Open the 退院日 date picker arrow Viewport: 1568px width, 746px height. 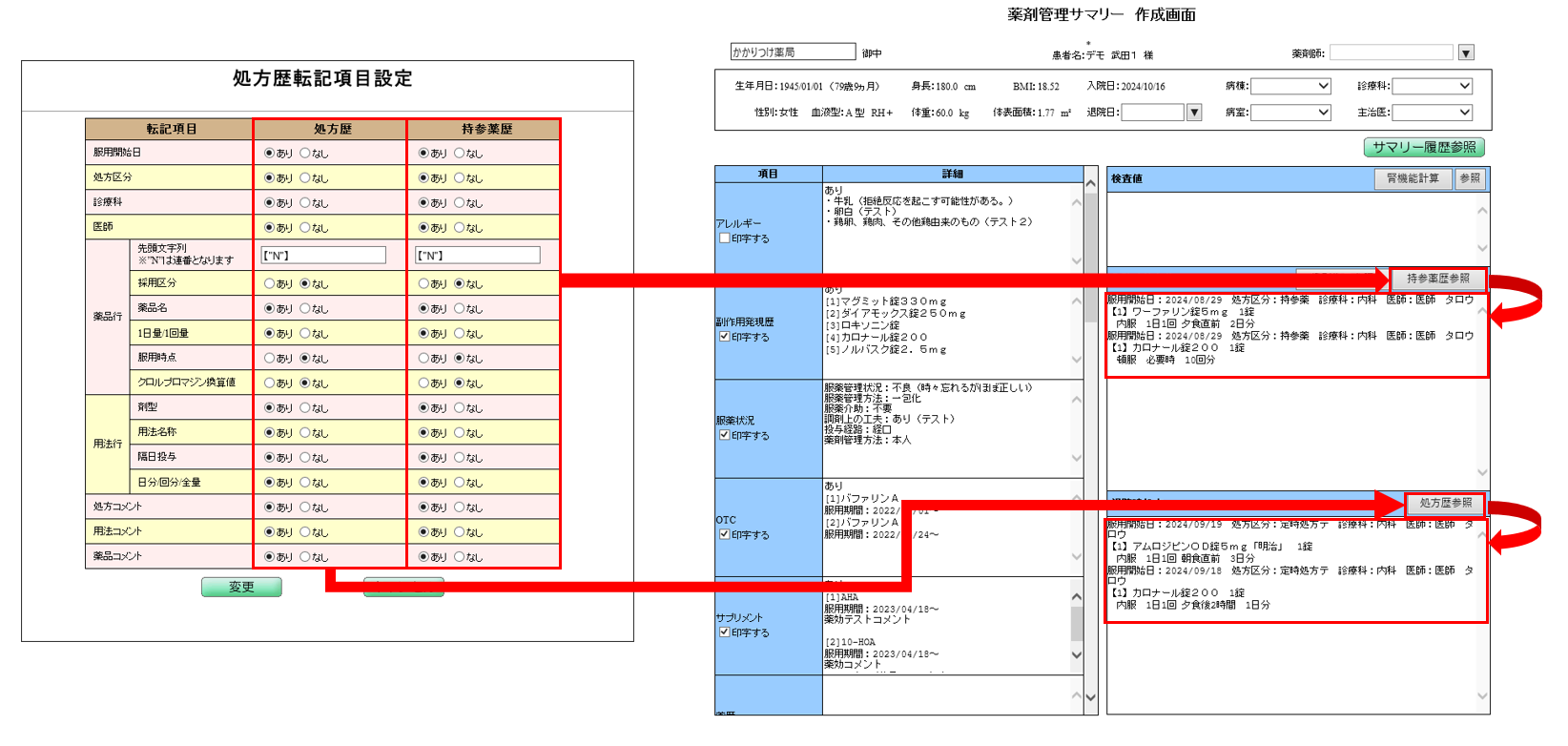click(1193, 113)
